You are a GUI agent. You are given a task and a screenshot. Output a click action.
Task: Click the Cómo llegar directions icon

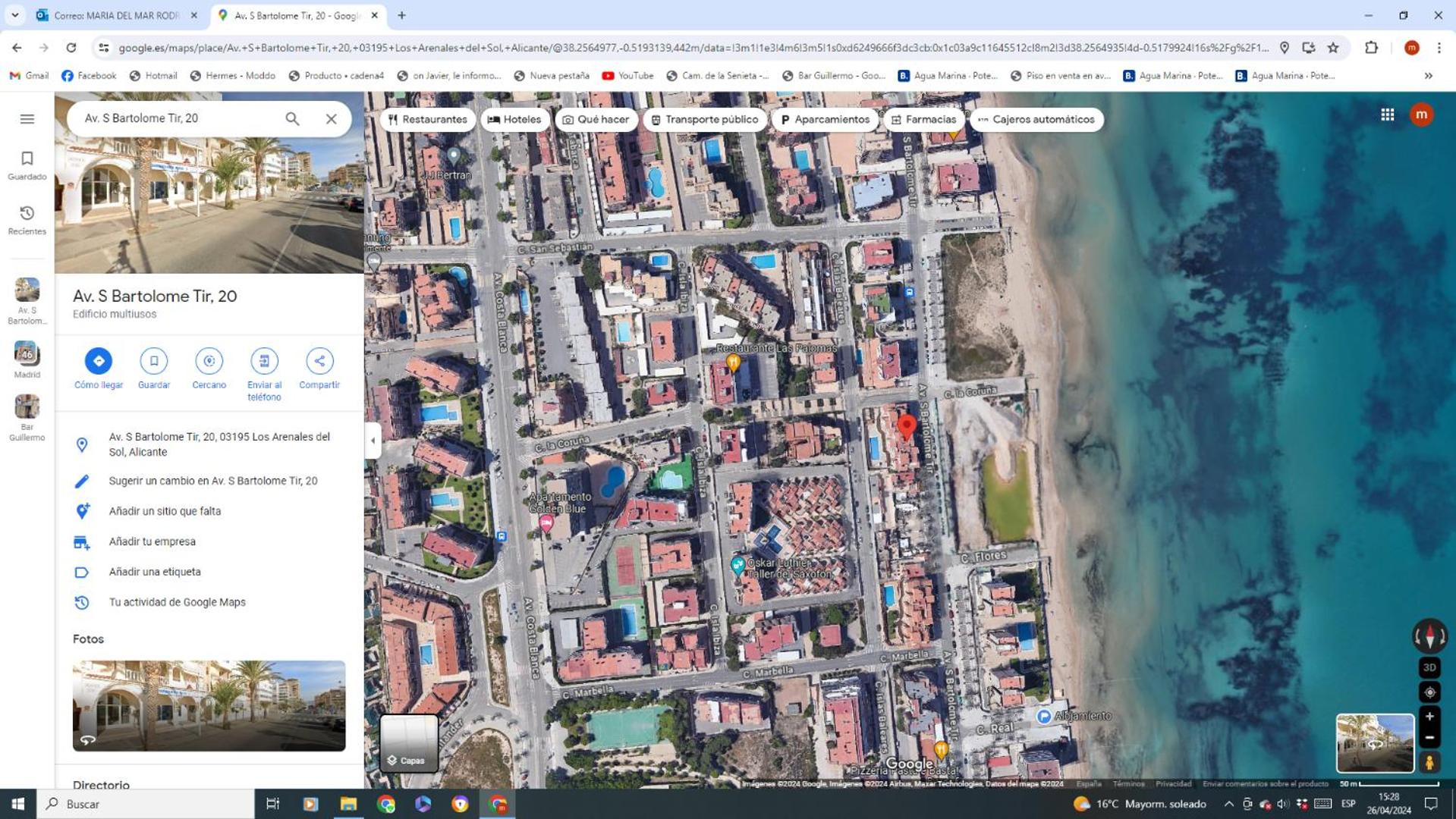[99, 361]
